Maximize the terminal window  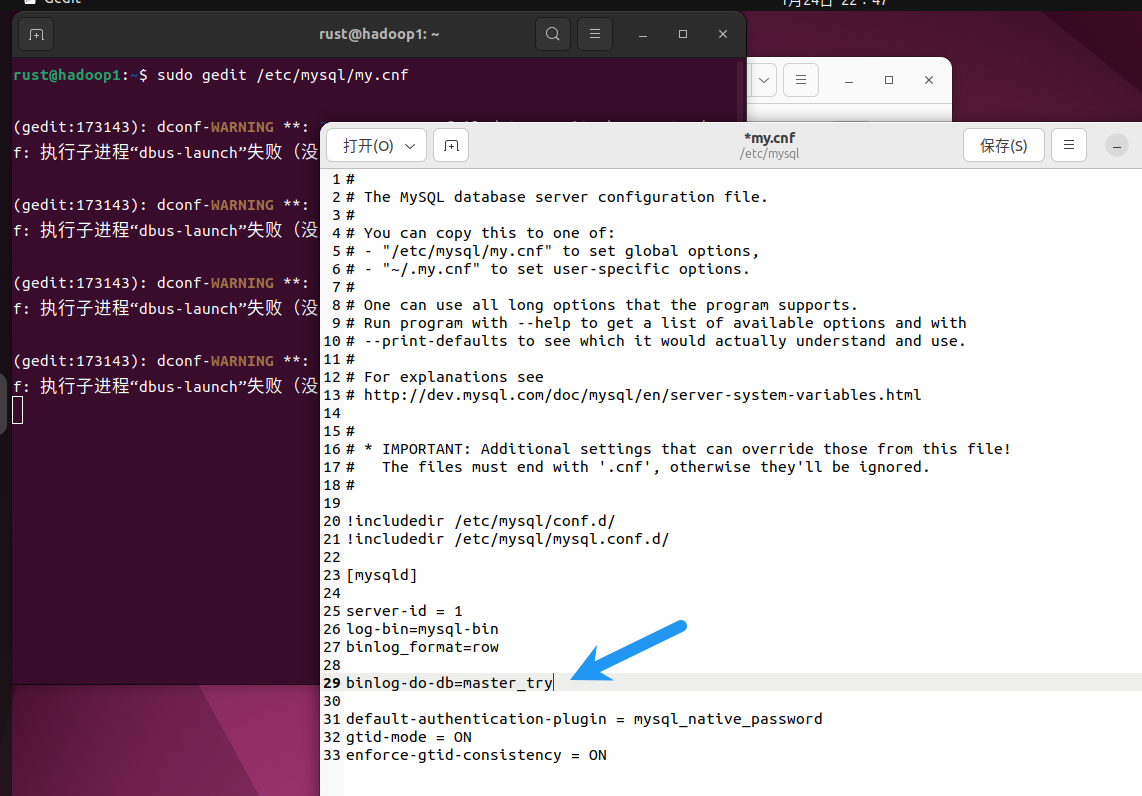point(682,34)
